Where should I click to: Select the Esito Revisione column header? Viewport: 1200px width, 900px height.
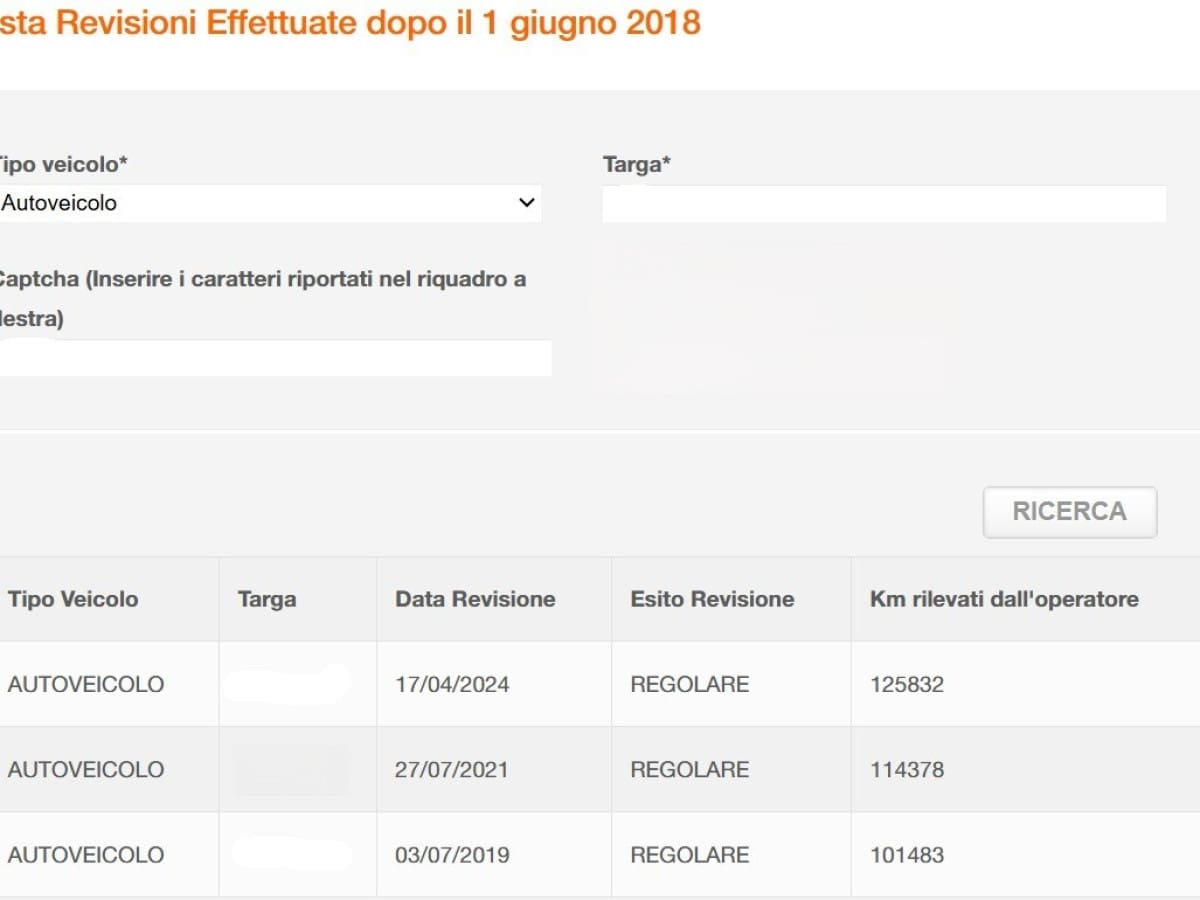(x=712, y=599)
